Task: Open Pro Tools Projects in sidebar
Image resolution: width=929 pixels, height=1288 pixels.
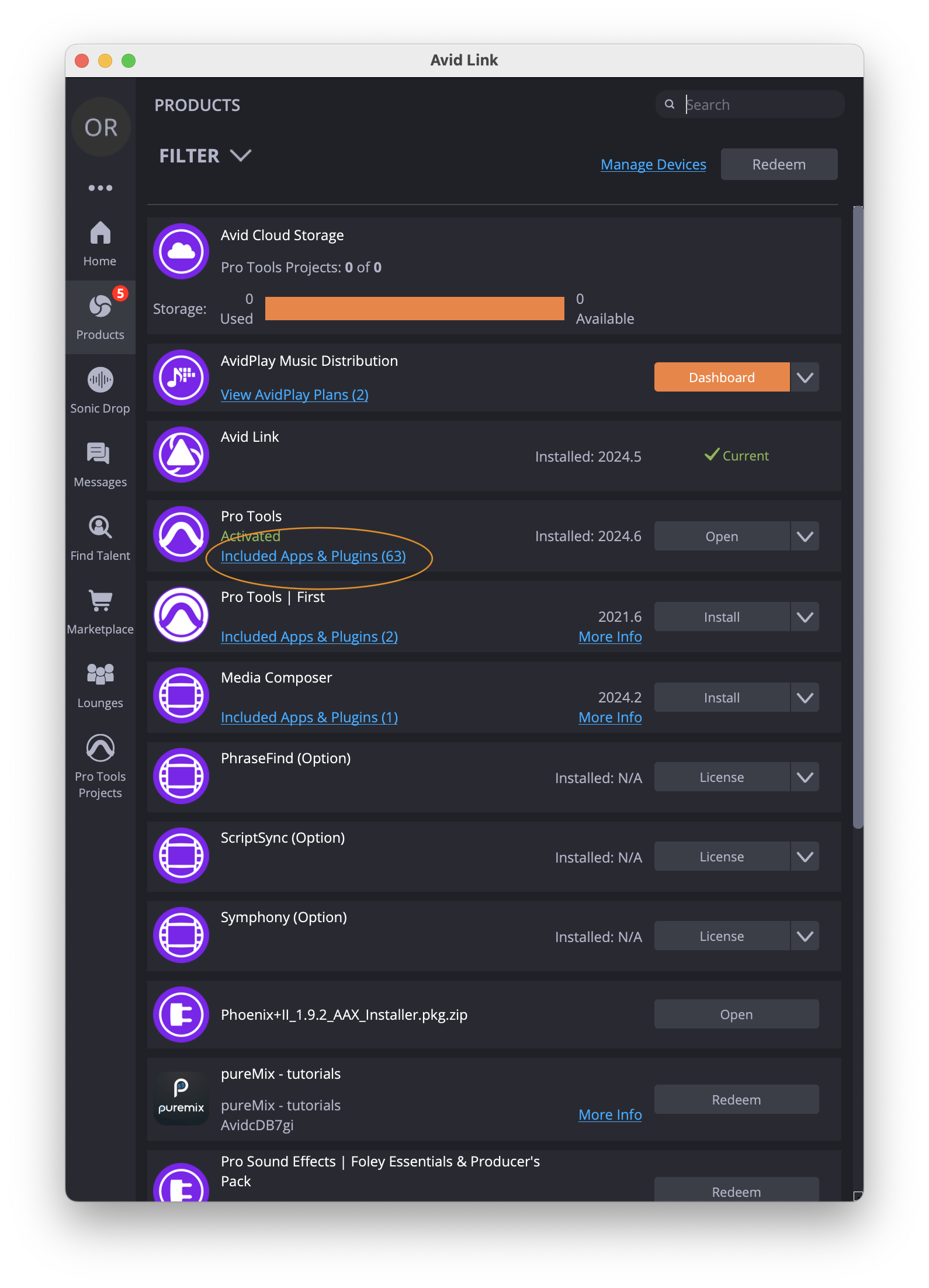Action: (100, 767)
